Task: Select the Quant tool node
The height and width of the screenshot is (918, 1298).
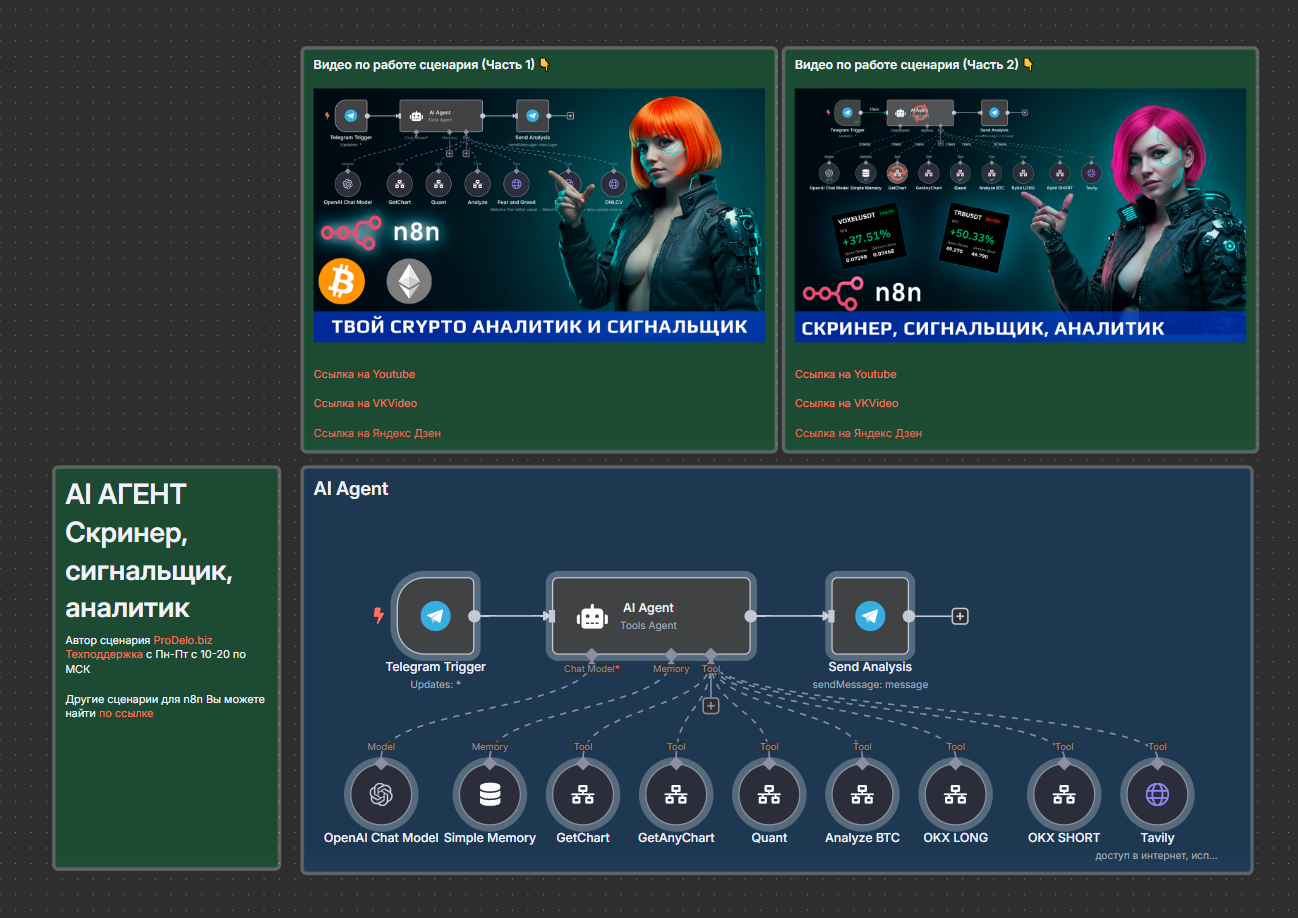Action: point(769,794)
